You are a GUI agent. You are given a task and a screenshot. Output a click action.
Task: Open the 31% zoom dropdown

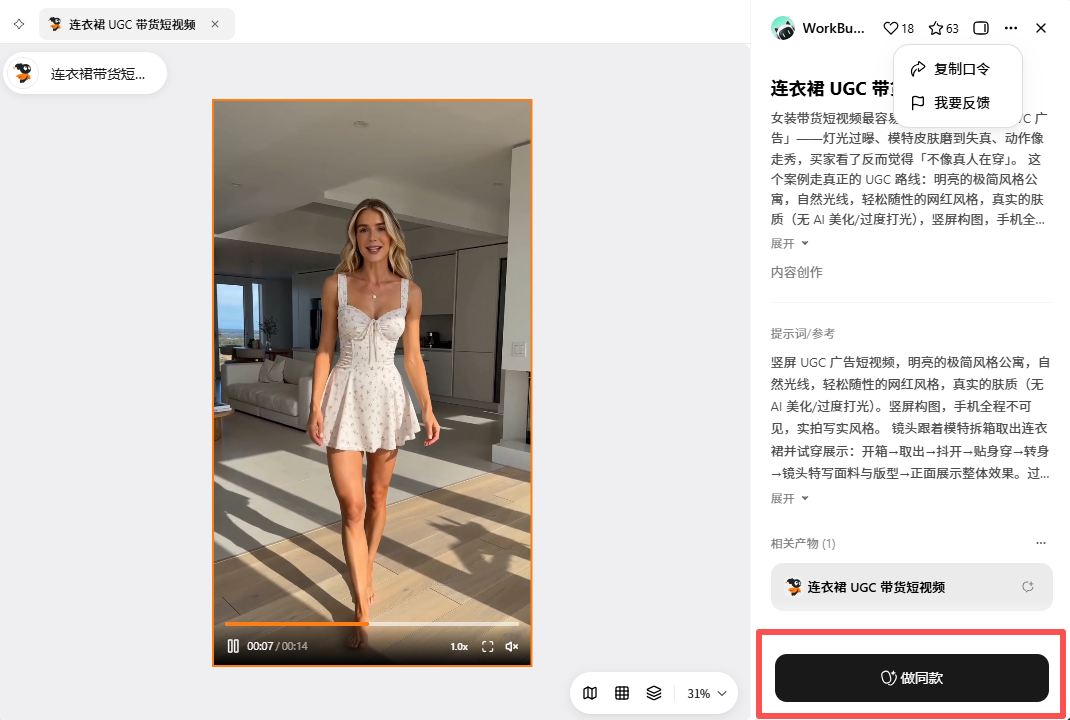706,693
